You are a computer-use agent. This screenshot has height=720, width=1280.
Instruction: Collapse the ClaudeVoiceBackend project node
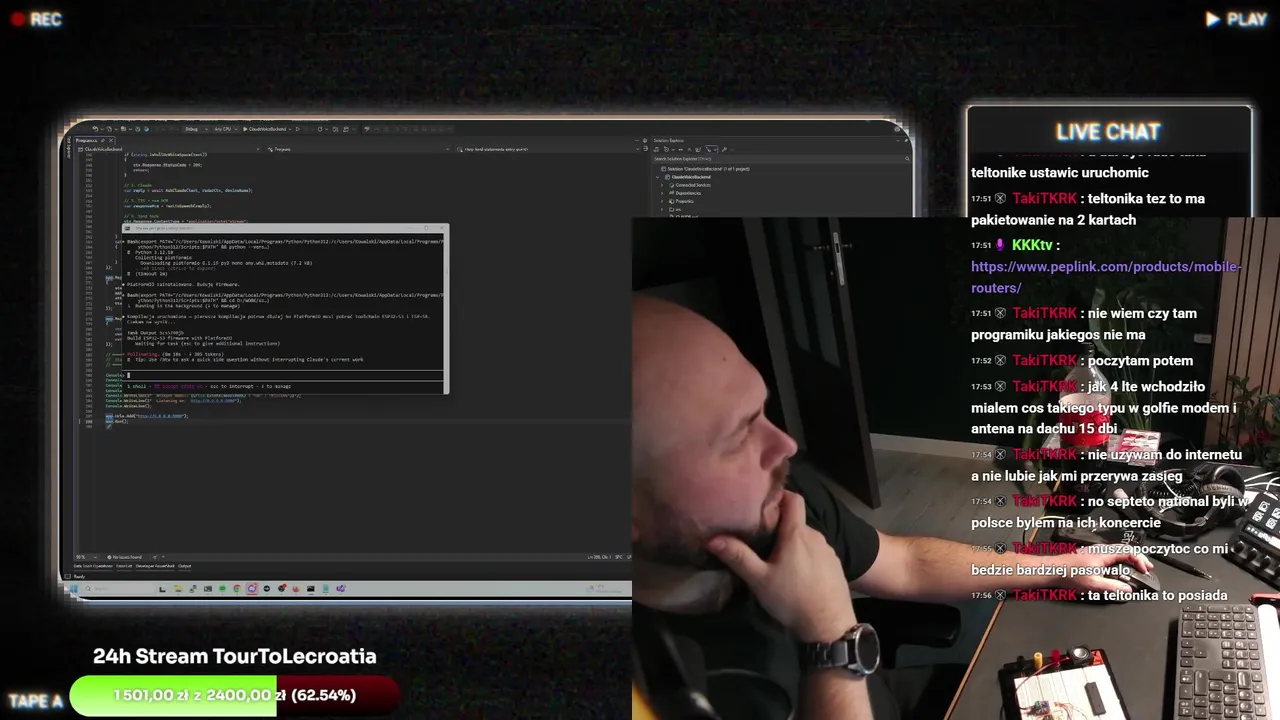tap(657, 177)
